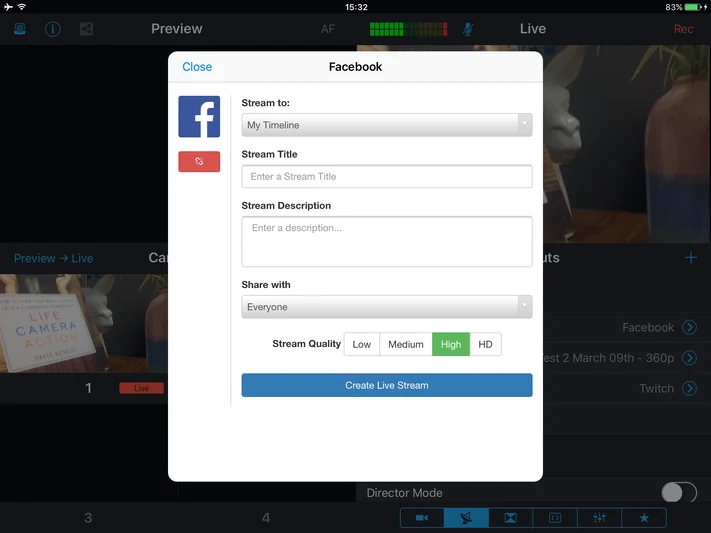The height and width of the screenshot is (533, 711).
Task: Select High stream quality
Action: 451,344
